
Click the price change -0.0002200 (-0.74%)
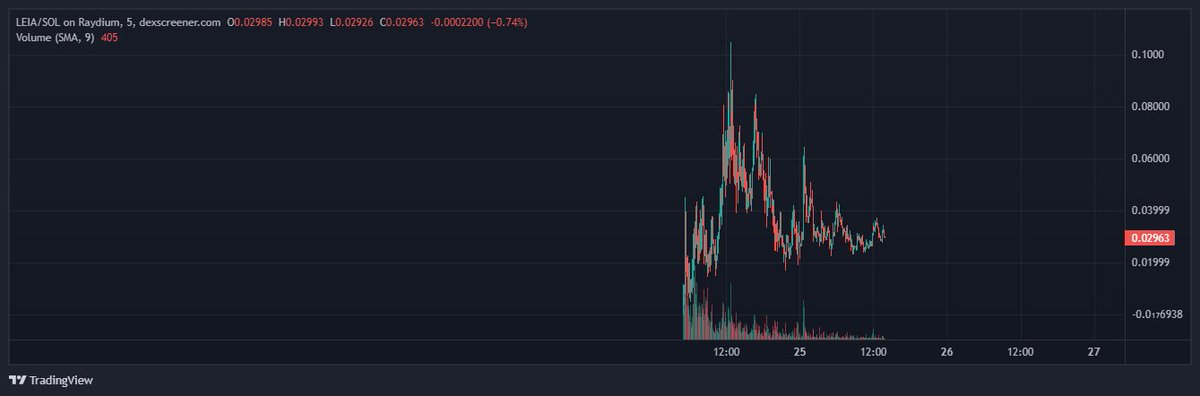coord(480,22)
